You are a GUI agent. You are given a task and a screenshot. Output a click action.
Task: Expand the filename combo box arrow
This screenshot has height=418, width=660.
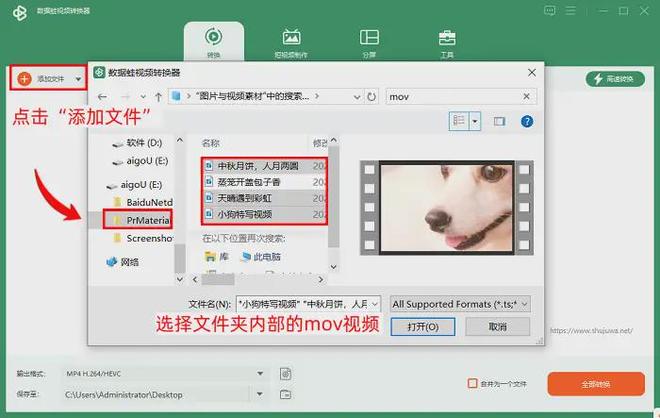pyautogui.click(x=375, y=304)
